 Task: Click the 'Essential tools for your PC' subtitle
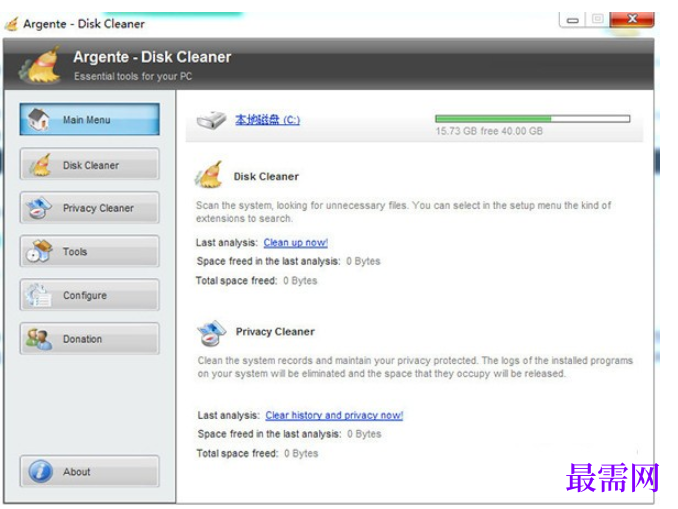pos(133,77)
